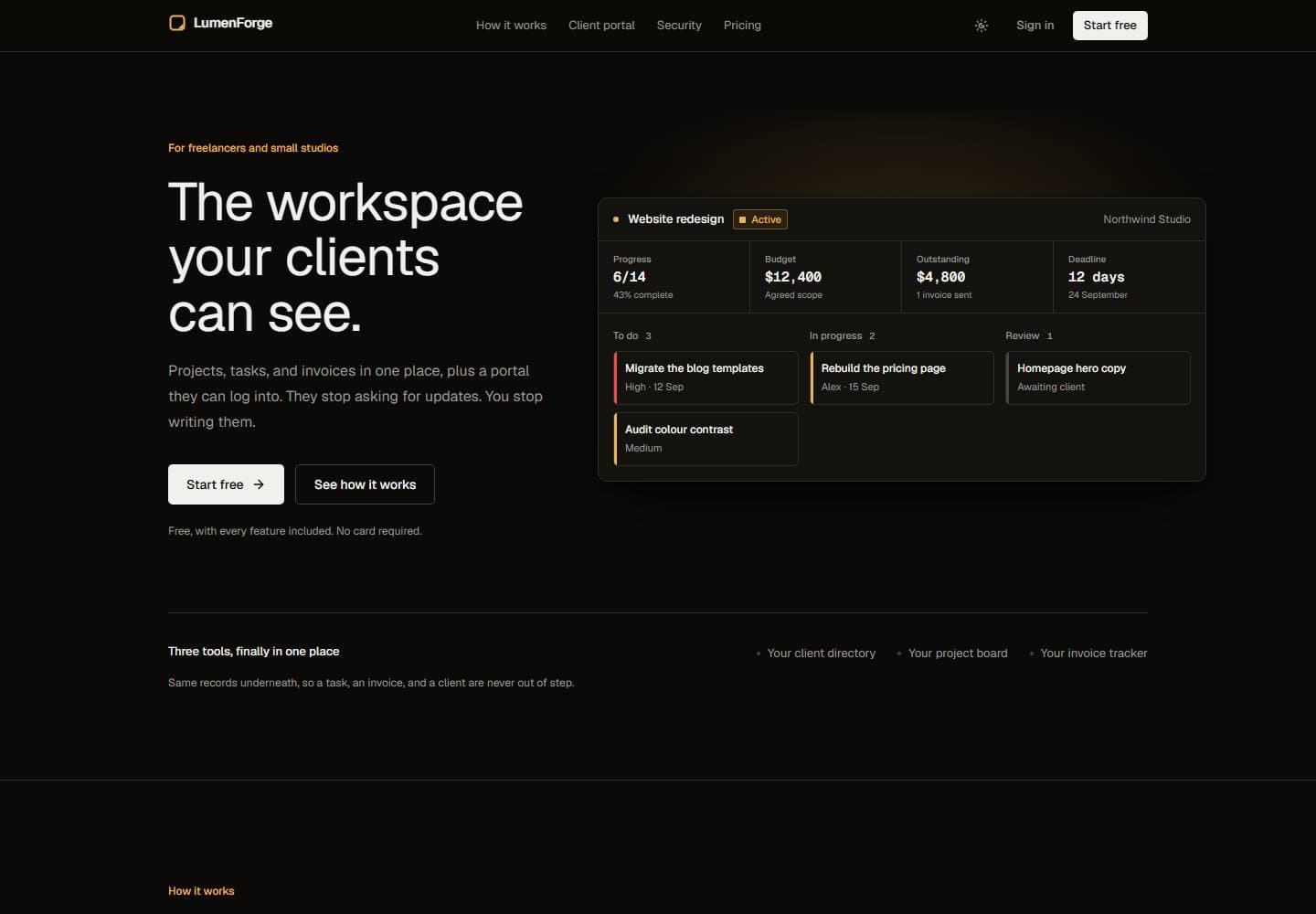
Task: Open the Security nav item
Action: (679, 26)
